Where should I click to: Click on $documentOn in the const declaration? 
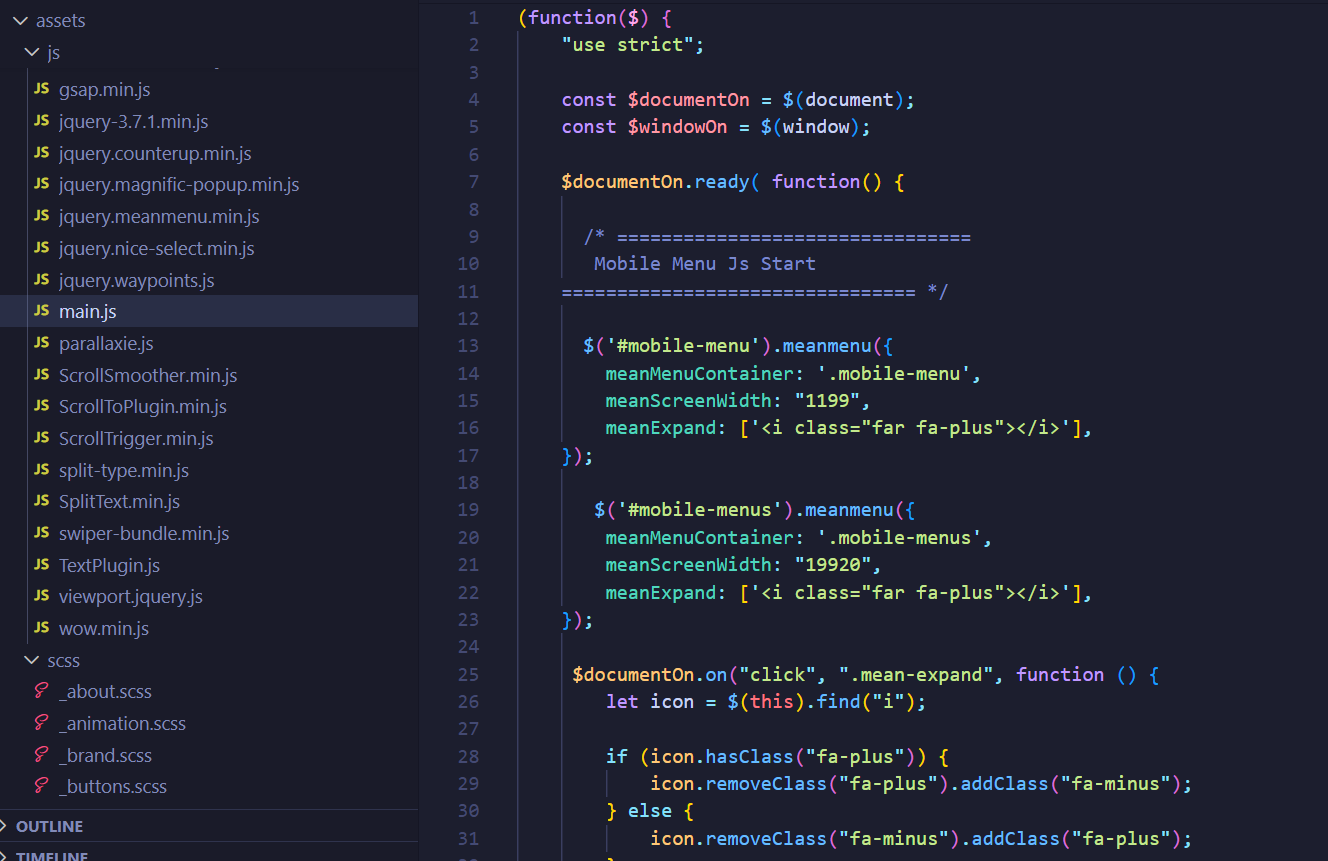point(689,99)
